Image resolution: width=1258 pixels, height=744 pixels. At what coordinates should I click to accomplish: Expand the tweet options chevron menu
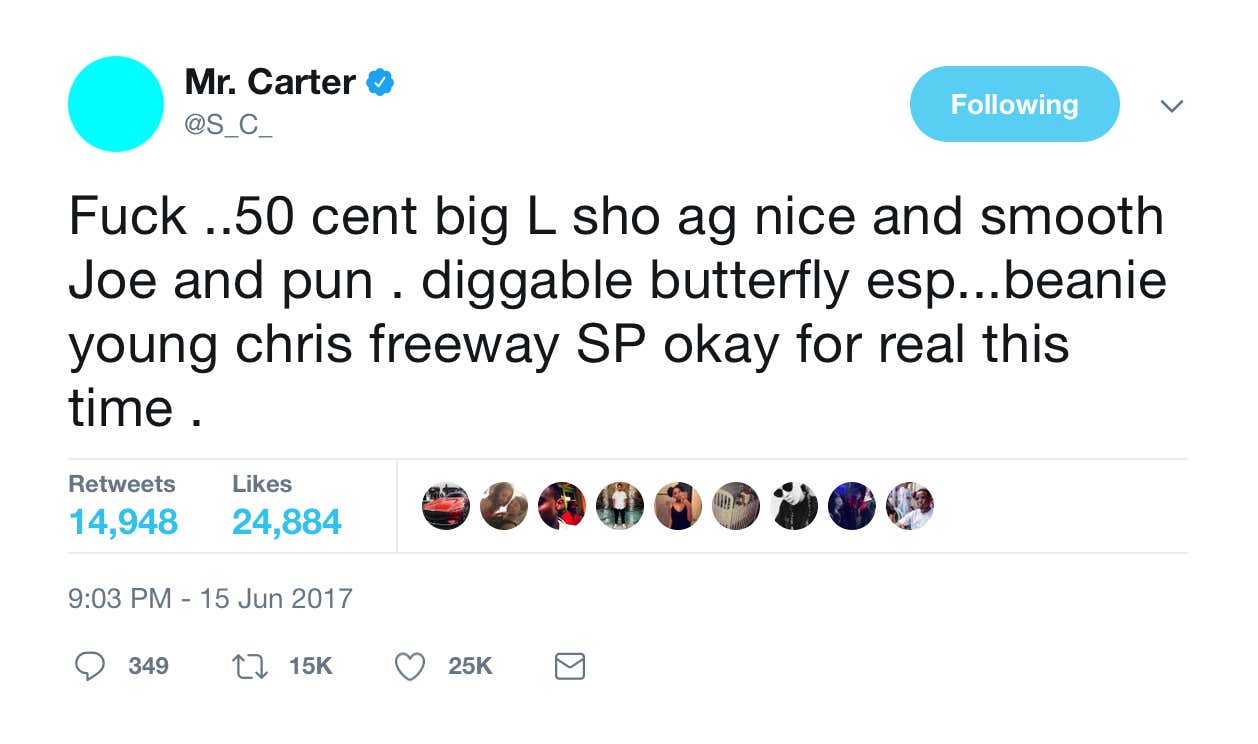1171,105
